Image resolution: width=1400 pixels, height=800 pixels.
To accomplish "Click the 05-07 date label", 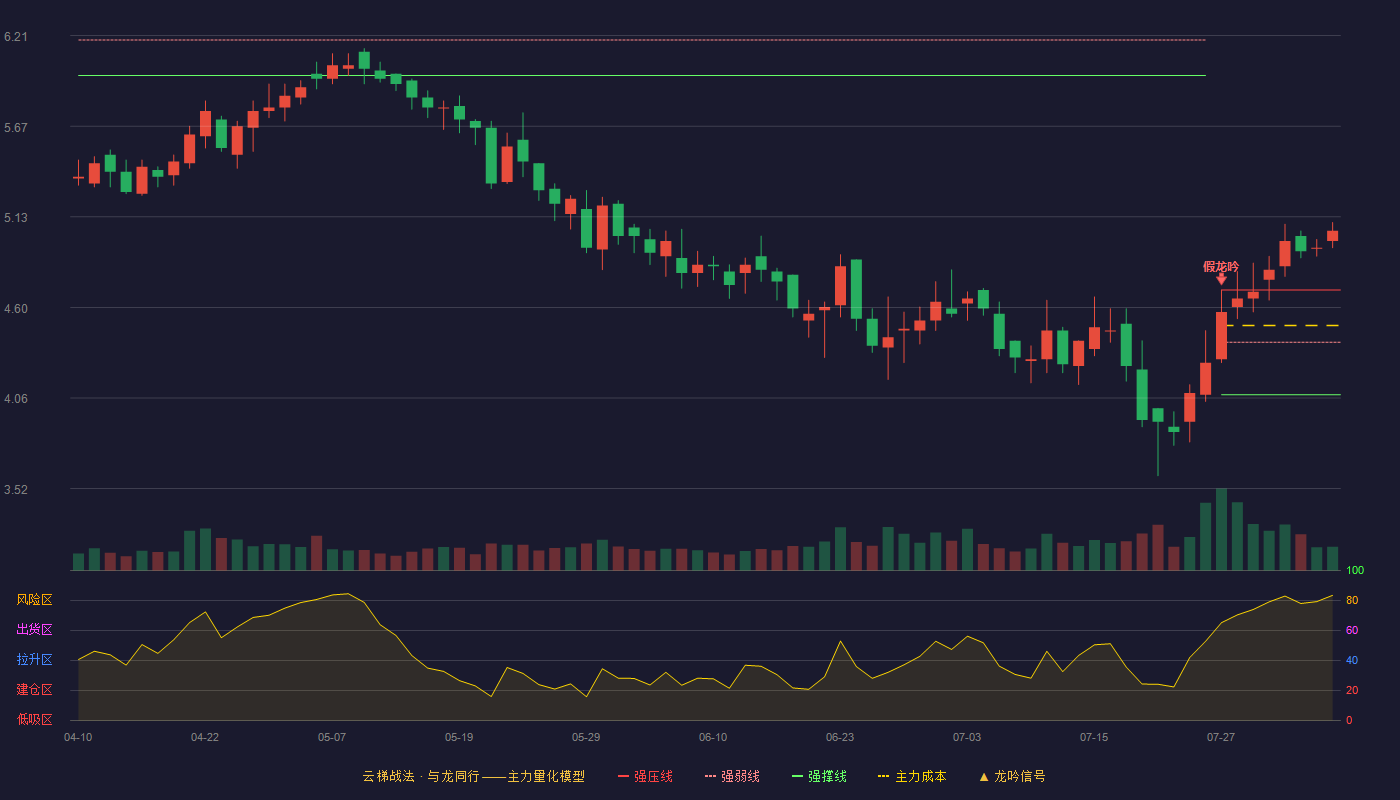I will tap(332, 737).
